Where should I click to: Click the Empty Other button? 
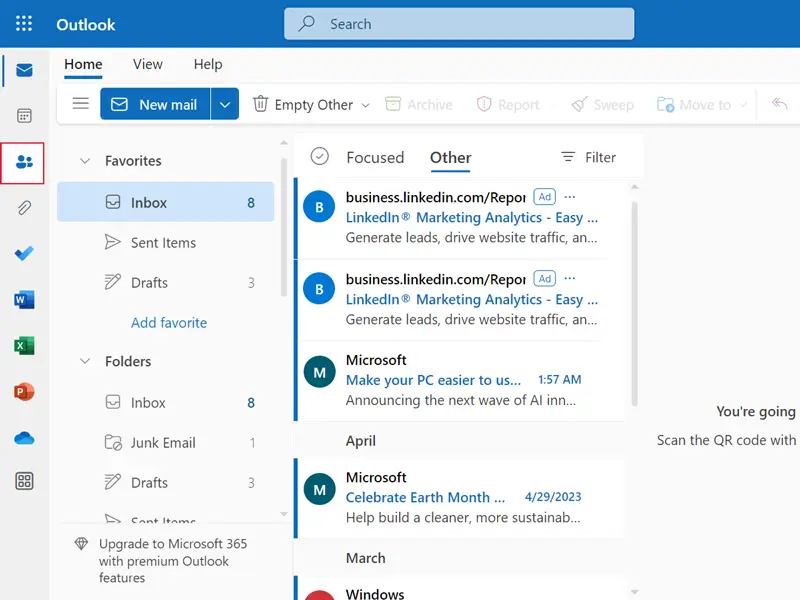[x=303, y=105]
